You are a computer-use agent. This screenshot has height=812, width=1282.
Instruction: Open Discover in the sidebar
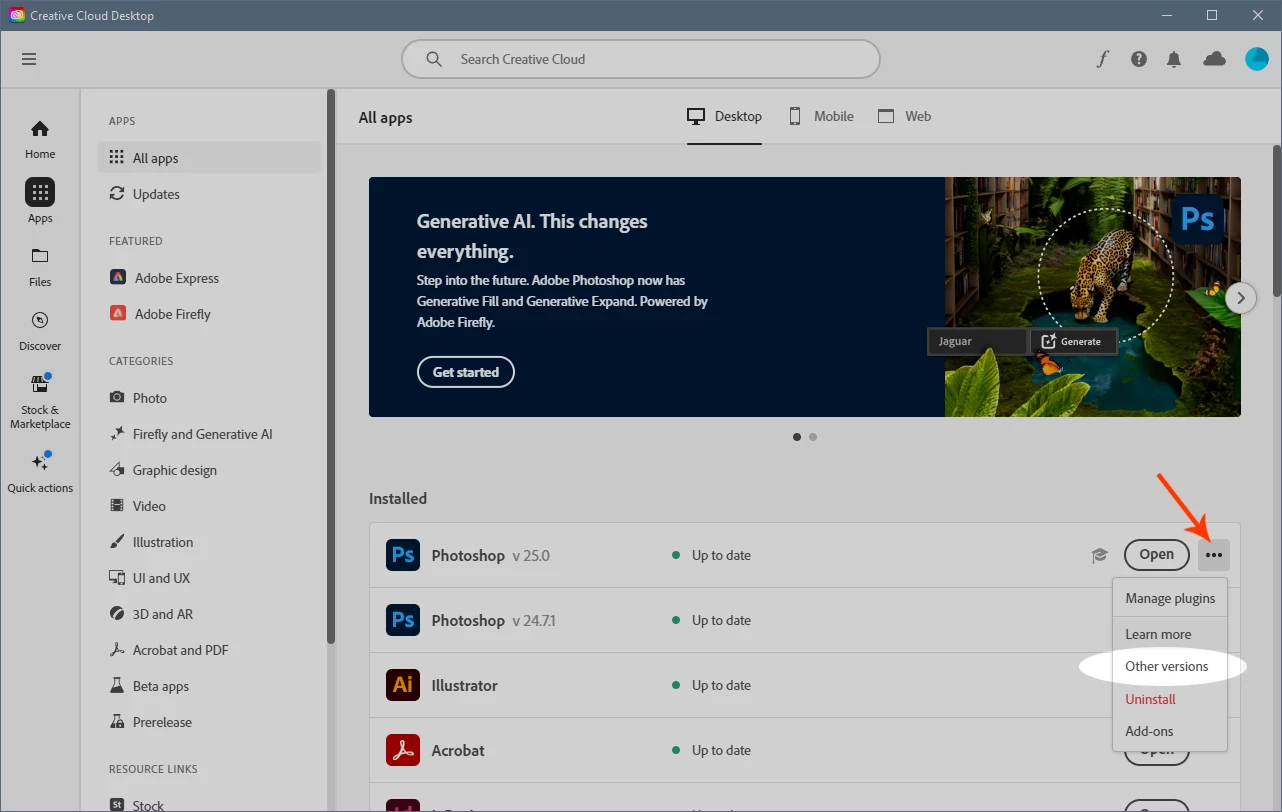(40, 331)
